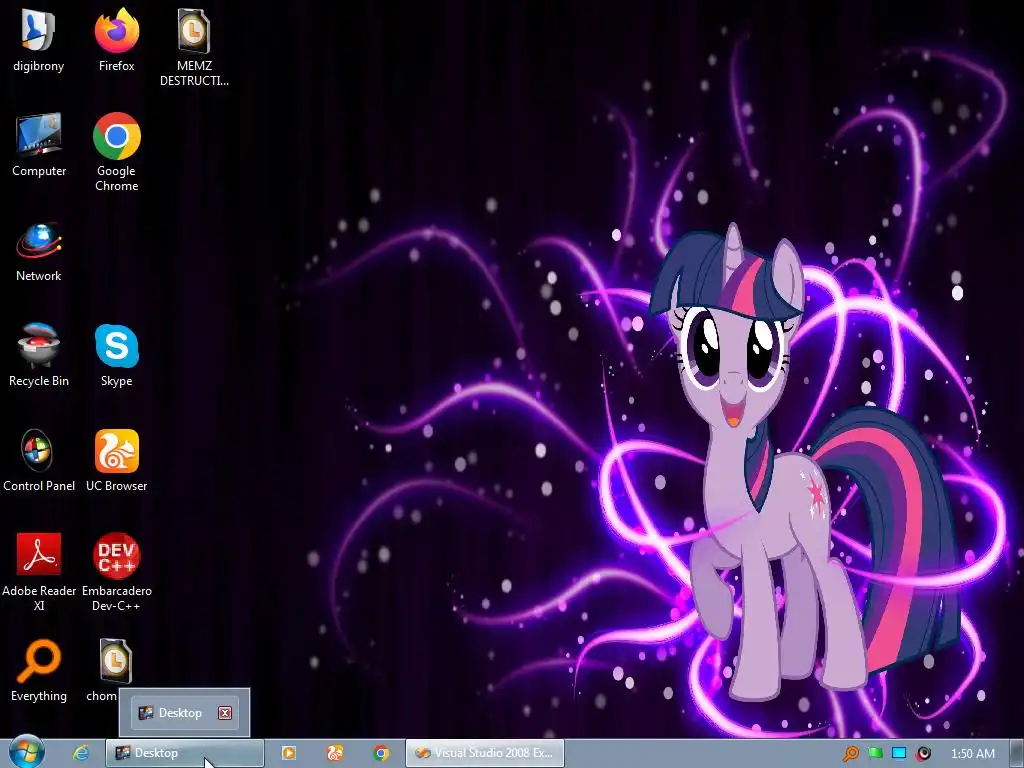The height and width of the screenshot is (768, 1024).
Task: Open the Recycle Bin
Action: tap(39, 355)
